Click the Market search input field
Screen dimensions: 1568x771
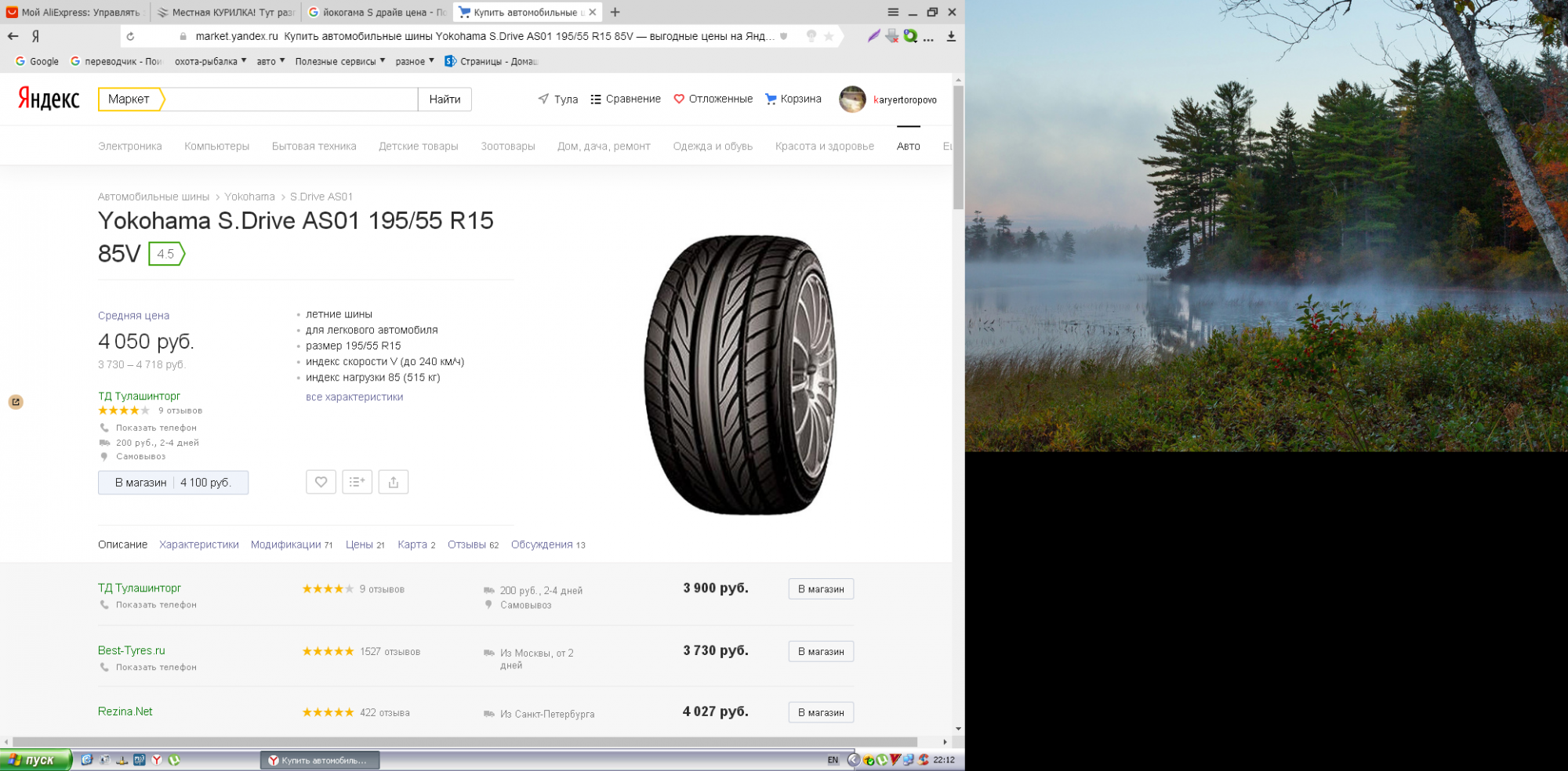290,99
